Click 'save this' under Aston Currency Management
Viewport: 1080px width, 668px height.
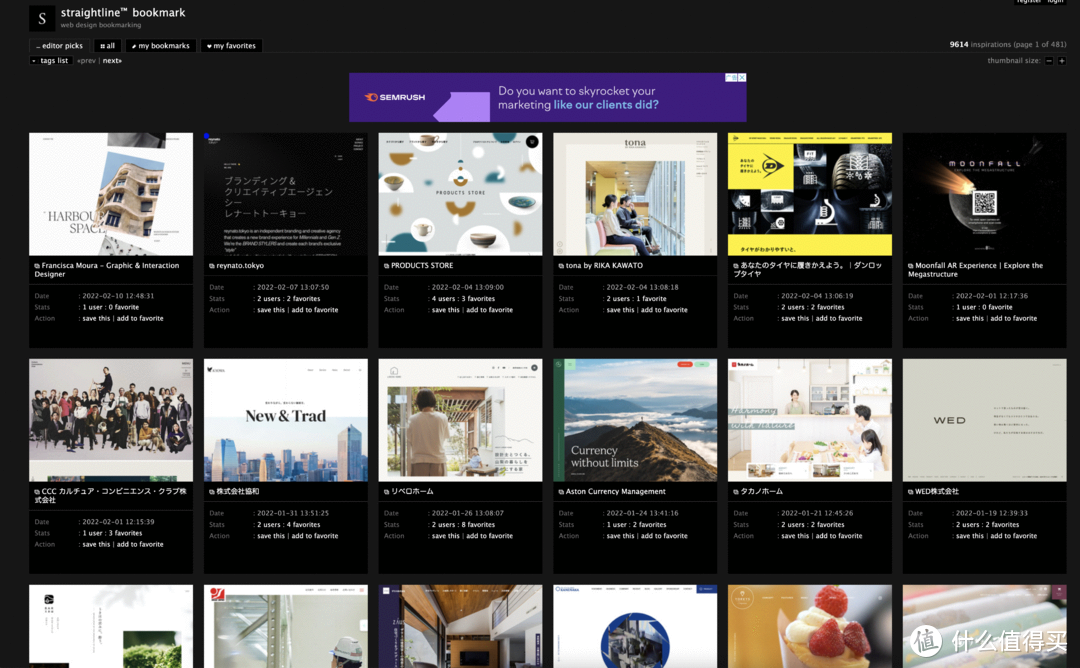(x=621, y=536)
